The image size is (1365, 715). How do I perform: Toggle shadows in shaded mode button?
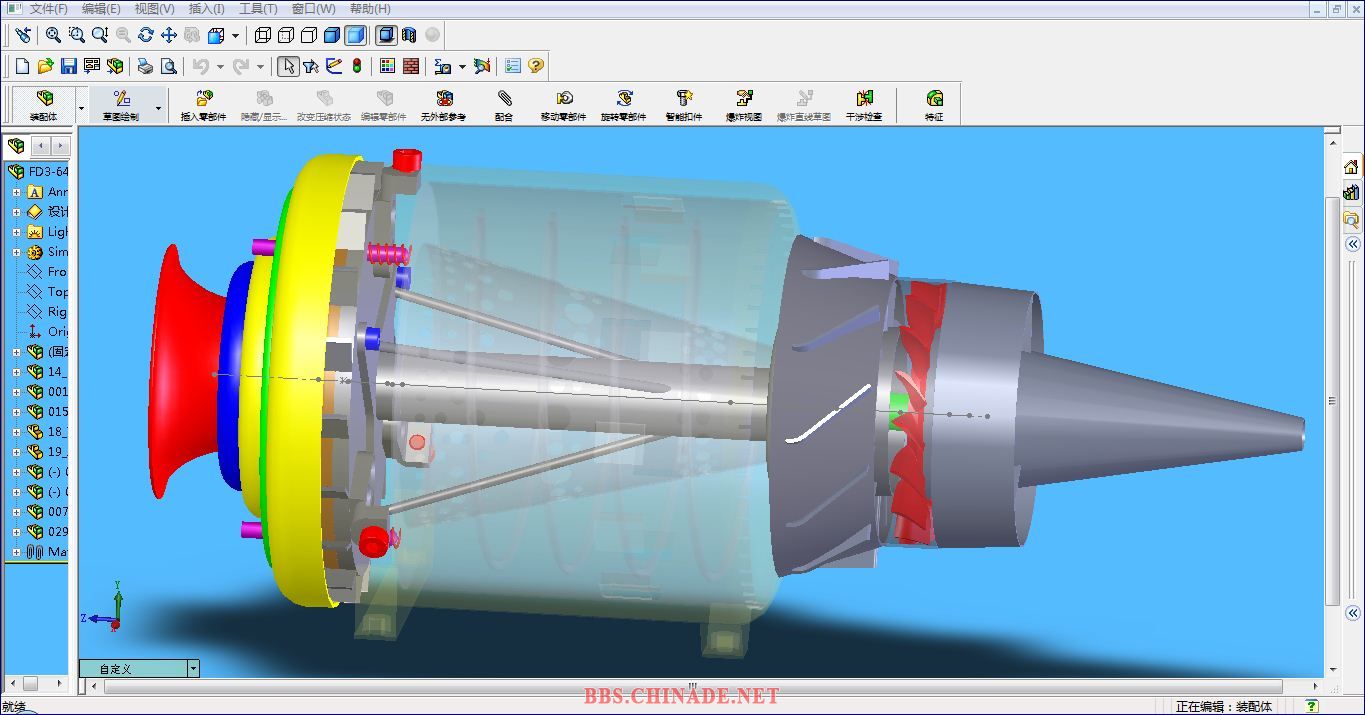[x=386, y=35]
